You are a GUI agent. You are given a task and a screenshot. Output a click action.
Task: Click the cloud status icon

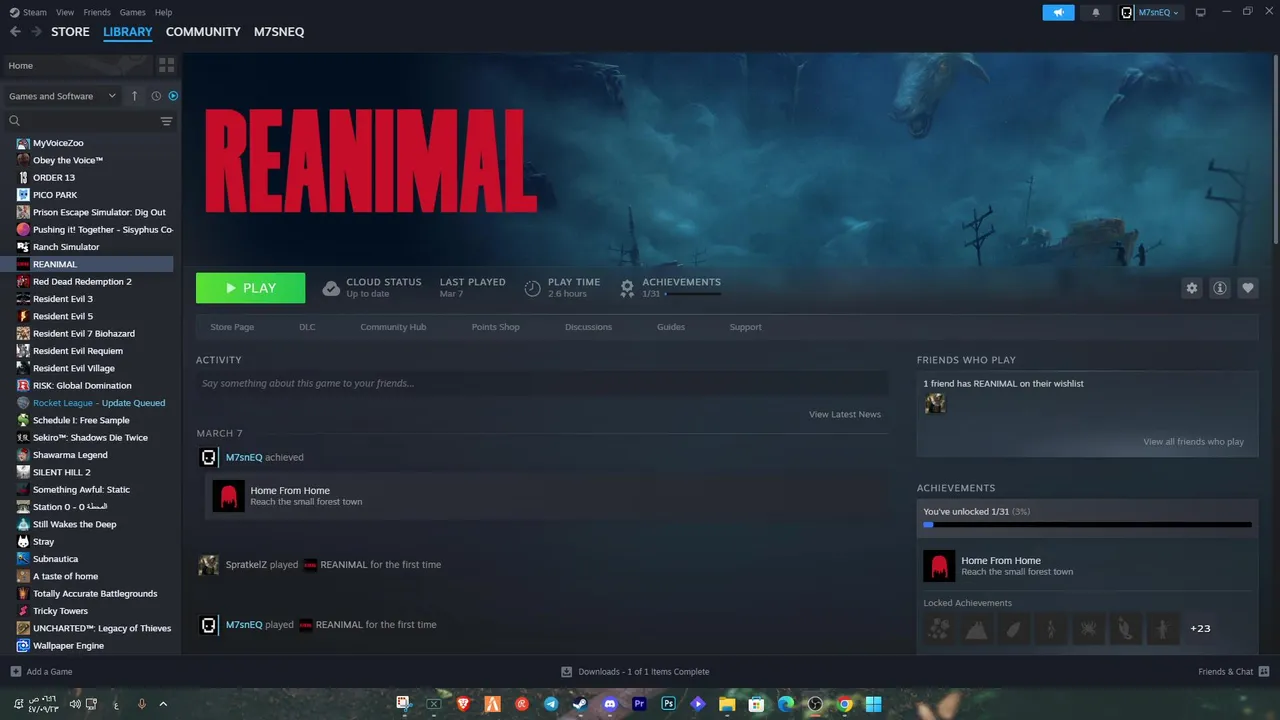(331, 288)
